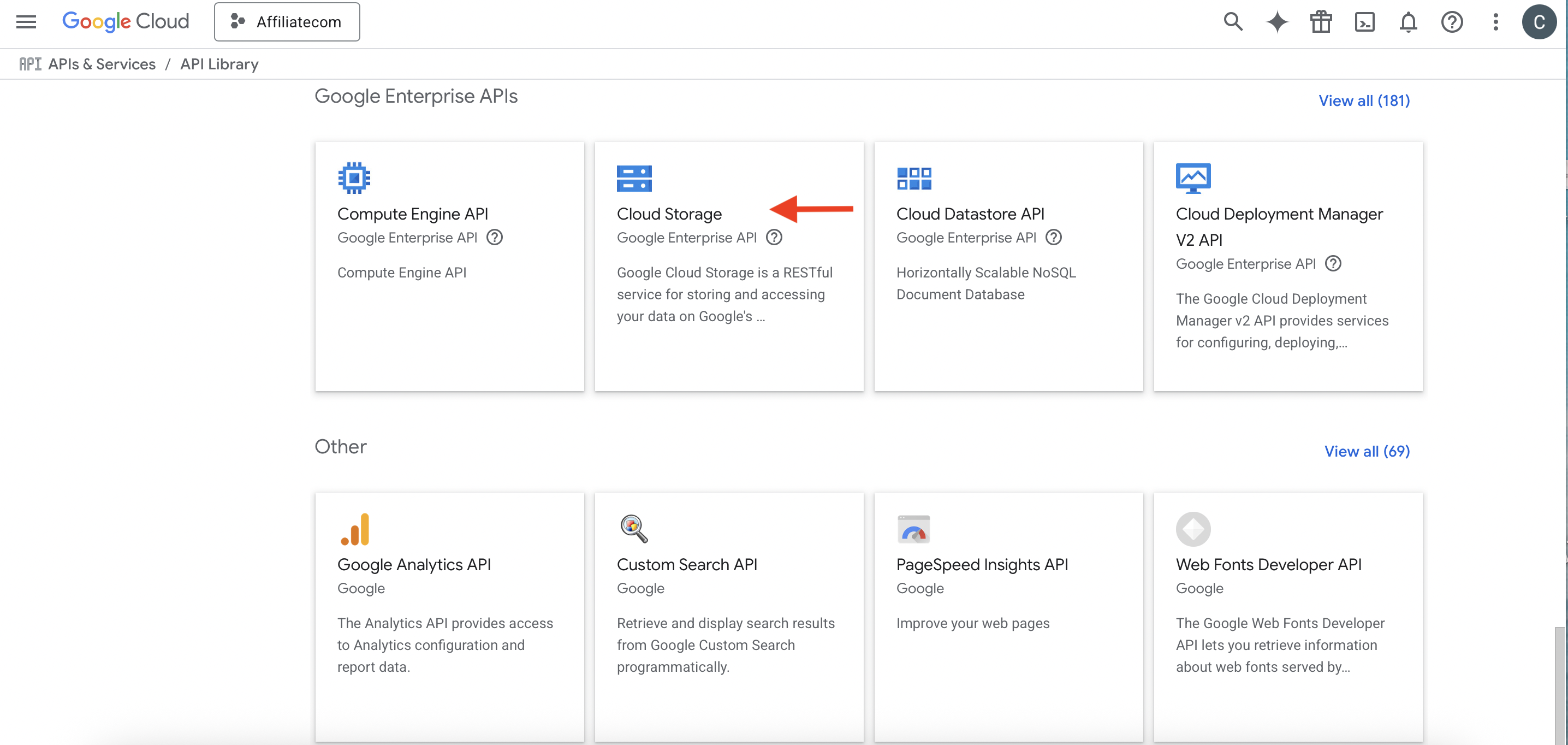Click the Google Enterprise APIs section heading
Image resolution: width=1568 pixels, height=745 pixels.
click(x=415, y=96)
